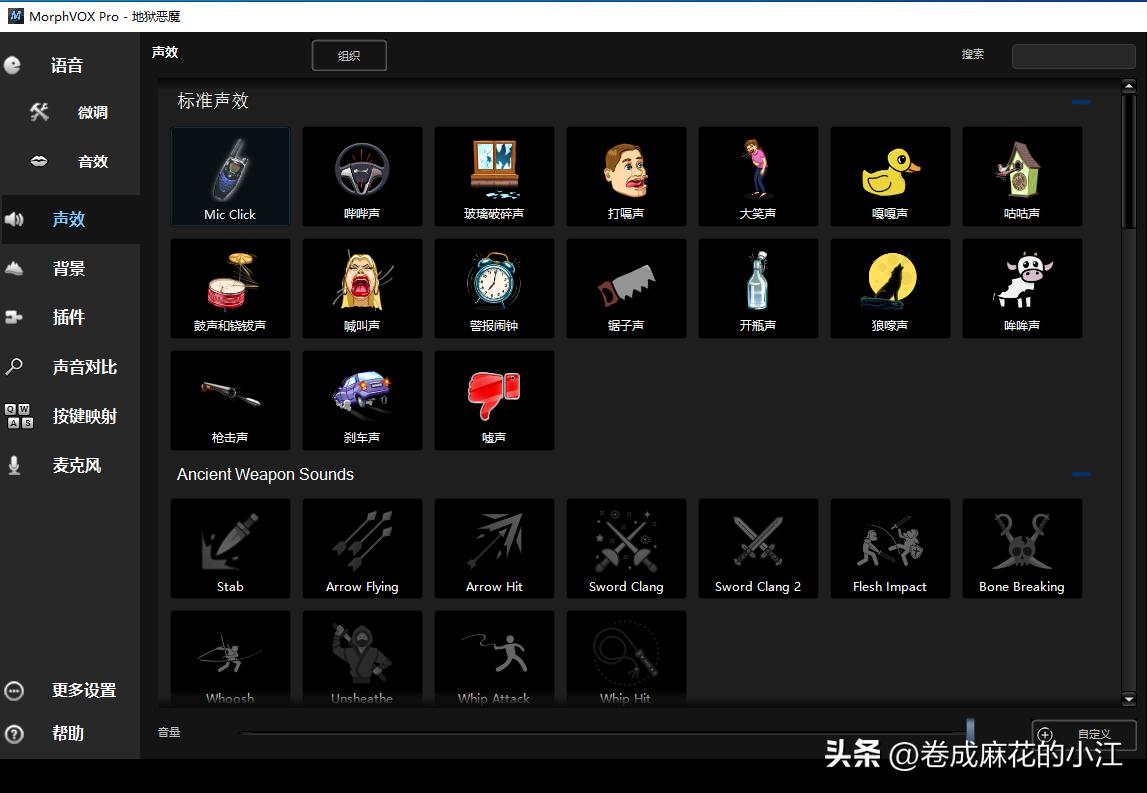Open 更多设置 more settings
This screenshot has width=1147, height=793.
69,691
